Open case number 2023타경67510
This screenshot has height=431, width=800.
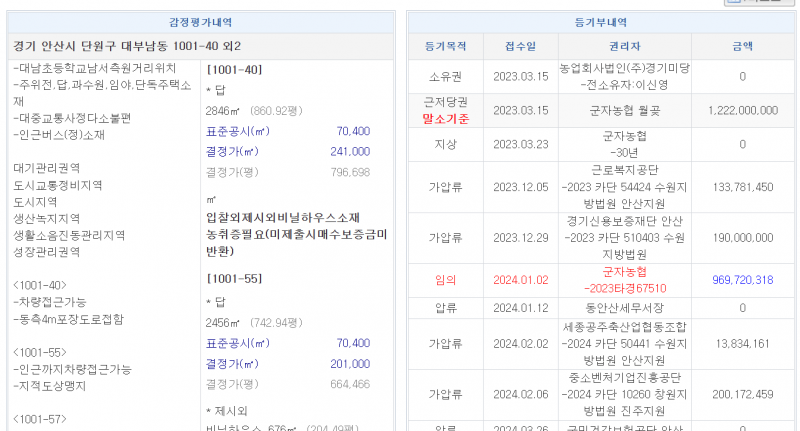click(x=626, y=288)
